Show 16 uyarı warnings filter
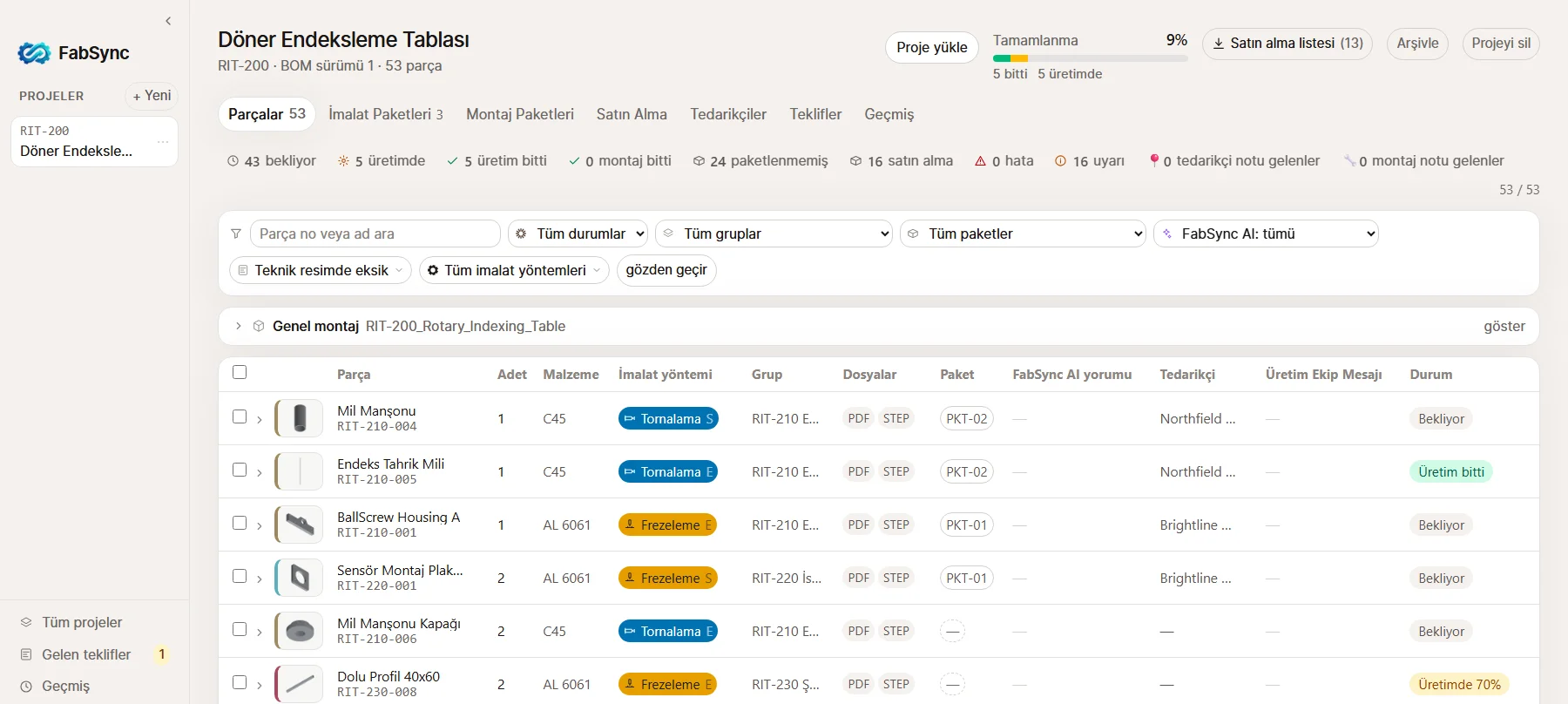The image size is (1568, 704). (x=1090, y=161)
